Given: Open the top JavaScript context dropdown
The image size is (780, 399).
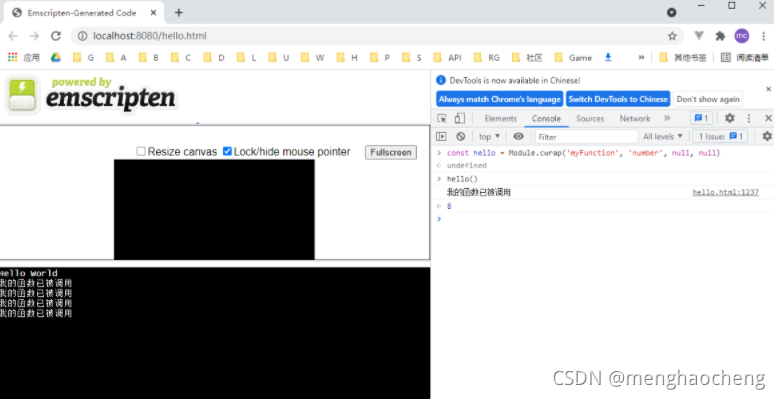Looking at the screenshot, I should tap(489, 136).
